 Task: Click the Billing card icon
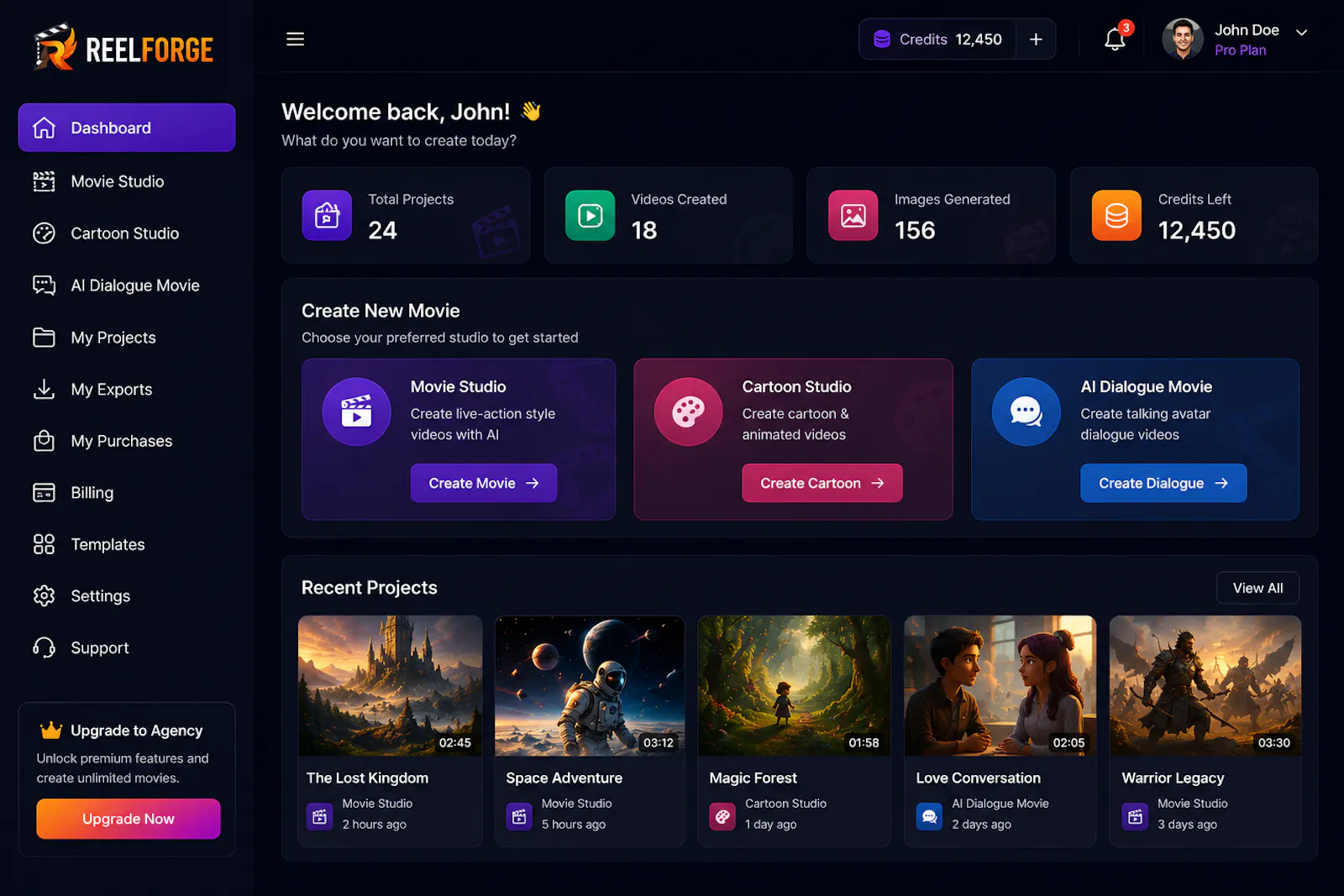click(x=44, y=493)
